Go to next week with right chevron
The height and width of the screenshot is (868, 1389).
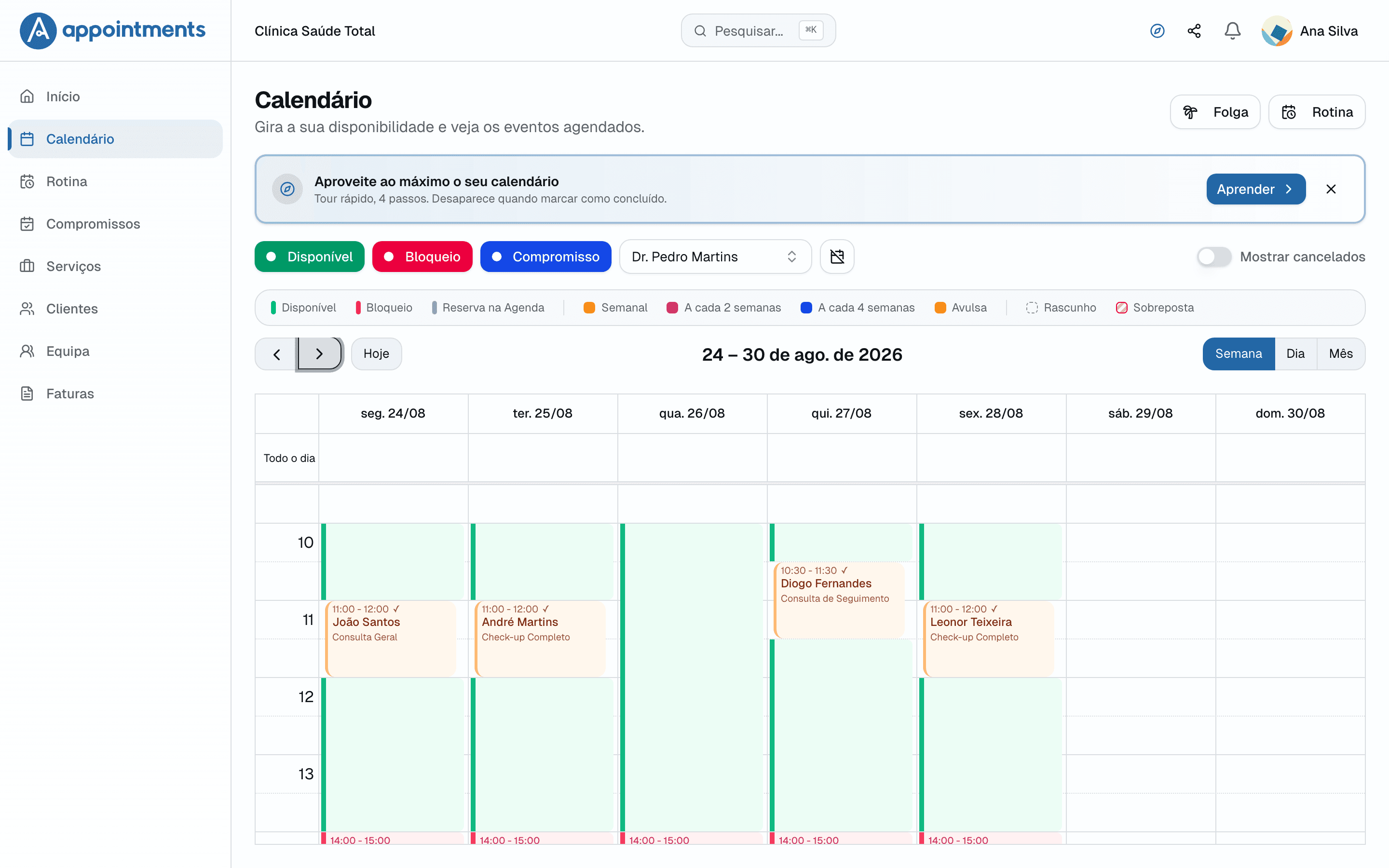pos(320,354)
